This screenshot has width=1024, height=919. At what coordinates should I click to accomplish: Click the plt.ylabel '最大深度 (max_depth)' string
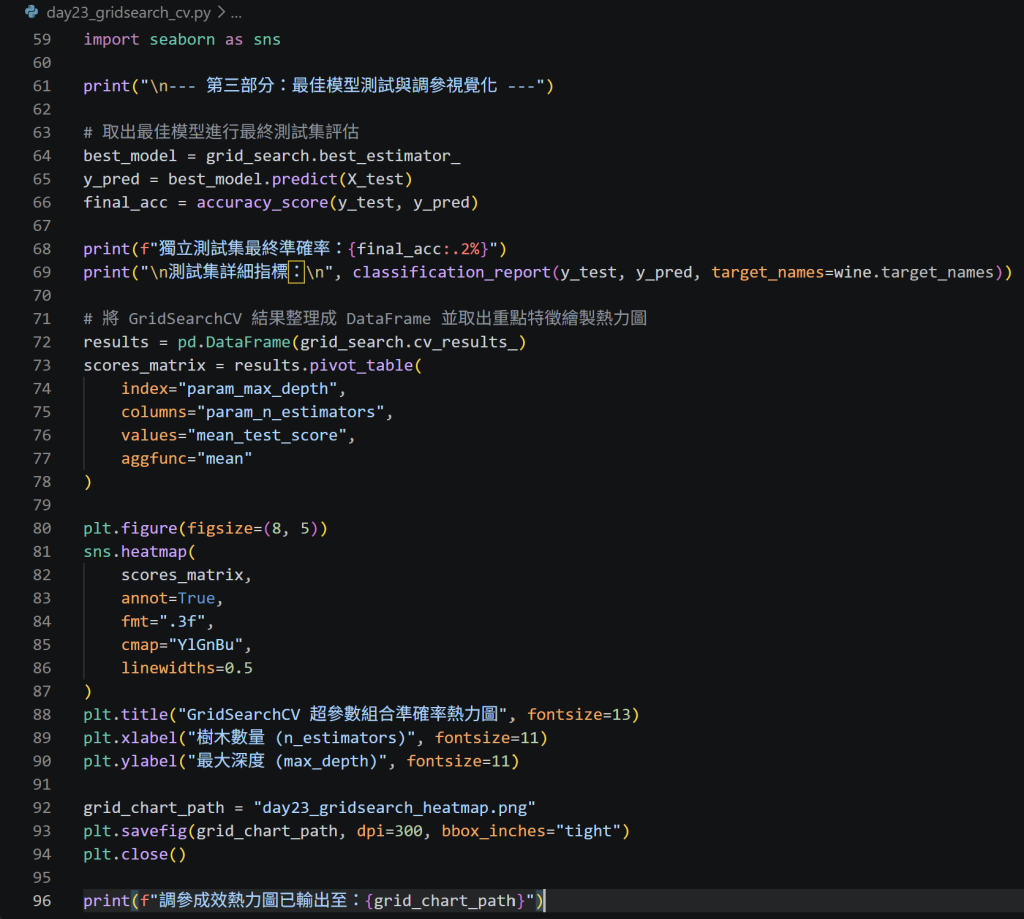tap(287, 762)
